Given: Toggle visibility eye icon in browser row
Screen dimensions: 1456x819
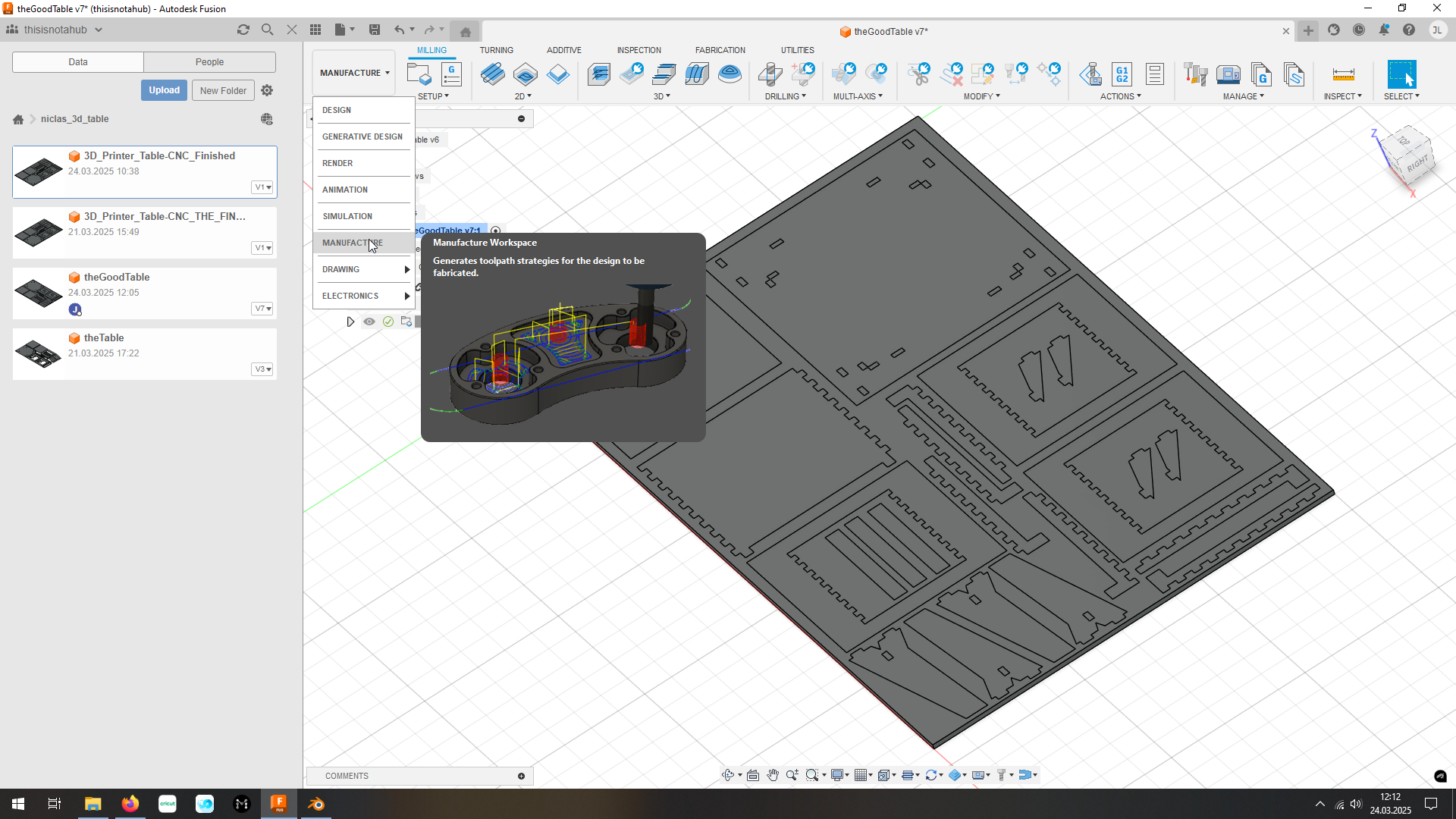Looking at the screenshot, I should click(x=369, y=322).
